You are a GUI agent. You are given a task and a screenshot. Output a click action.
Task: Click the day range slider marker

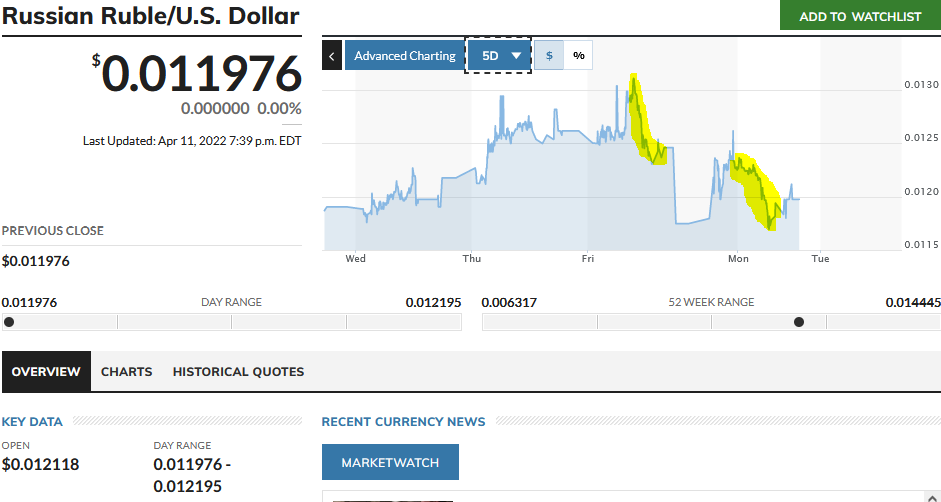coord(9,322)
